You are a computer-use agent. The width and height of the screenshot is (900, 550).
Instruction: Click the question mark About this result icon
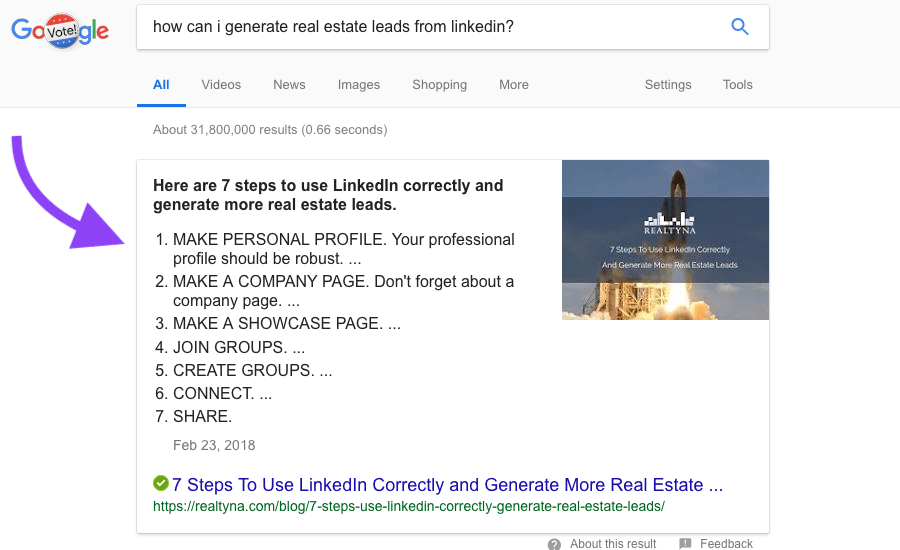pos(554,544)
